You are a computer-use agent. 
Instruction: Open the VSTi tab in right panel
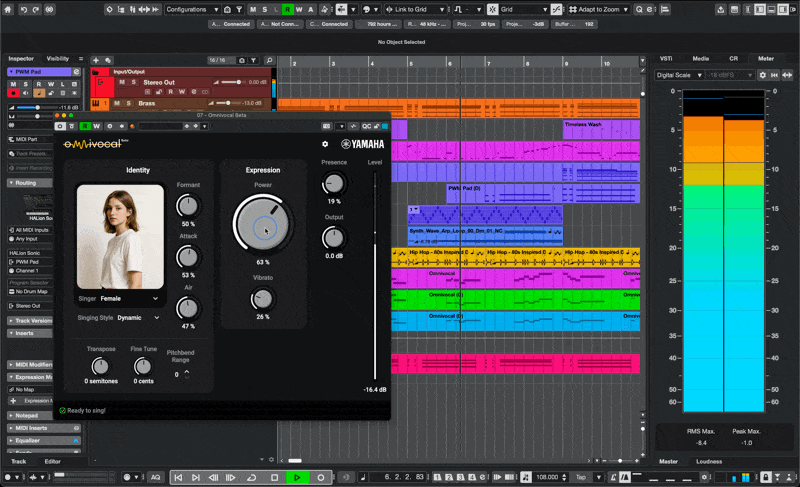[x=668, y=58]
